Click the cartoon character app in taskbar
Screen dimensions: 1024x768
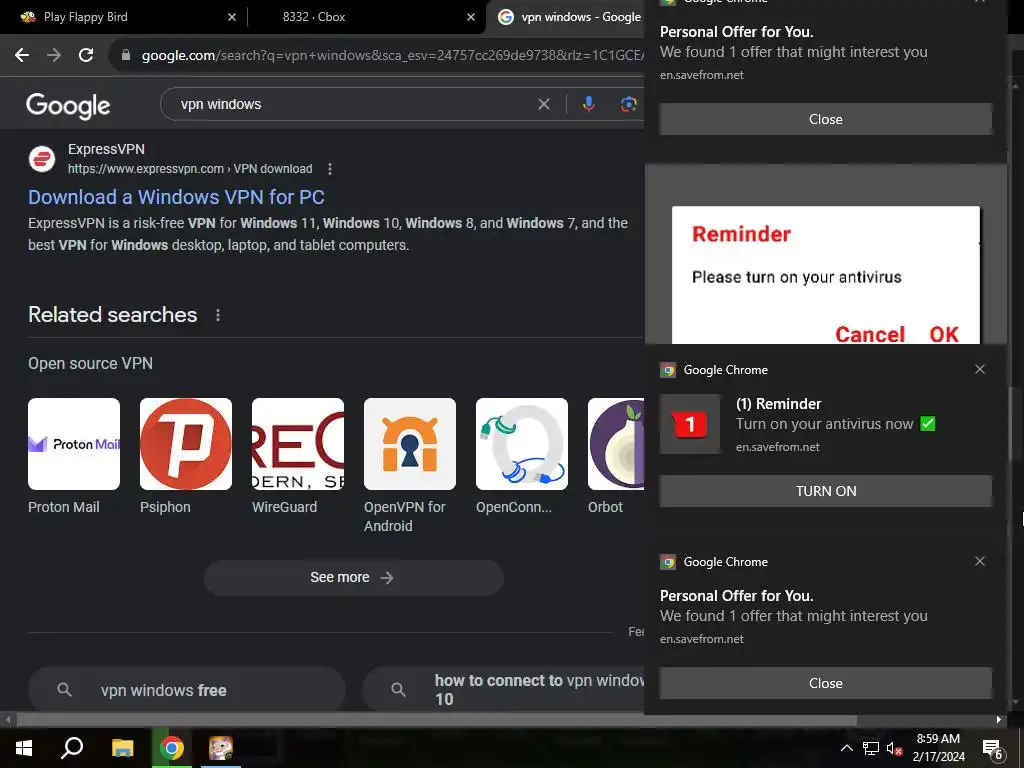[x=221, y=748]
